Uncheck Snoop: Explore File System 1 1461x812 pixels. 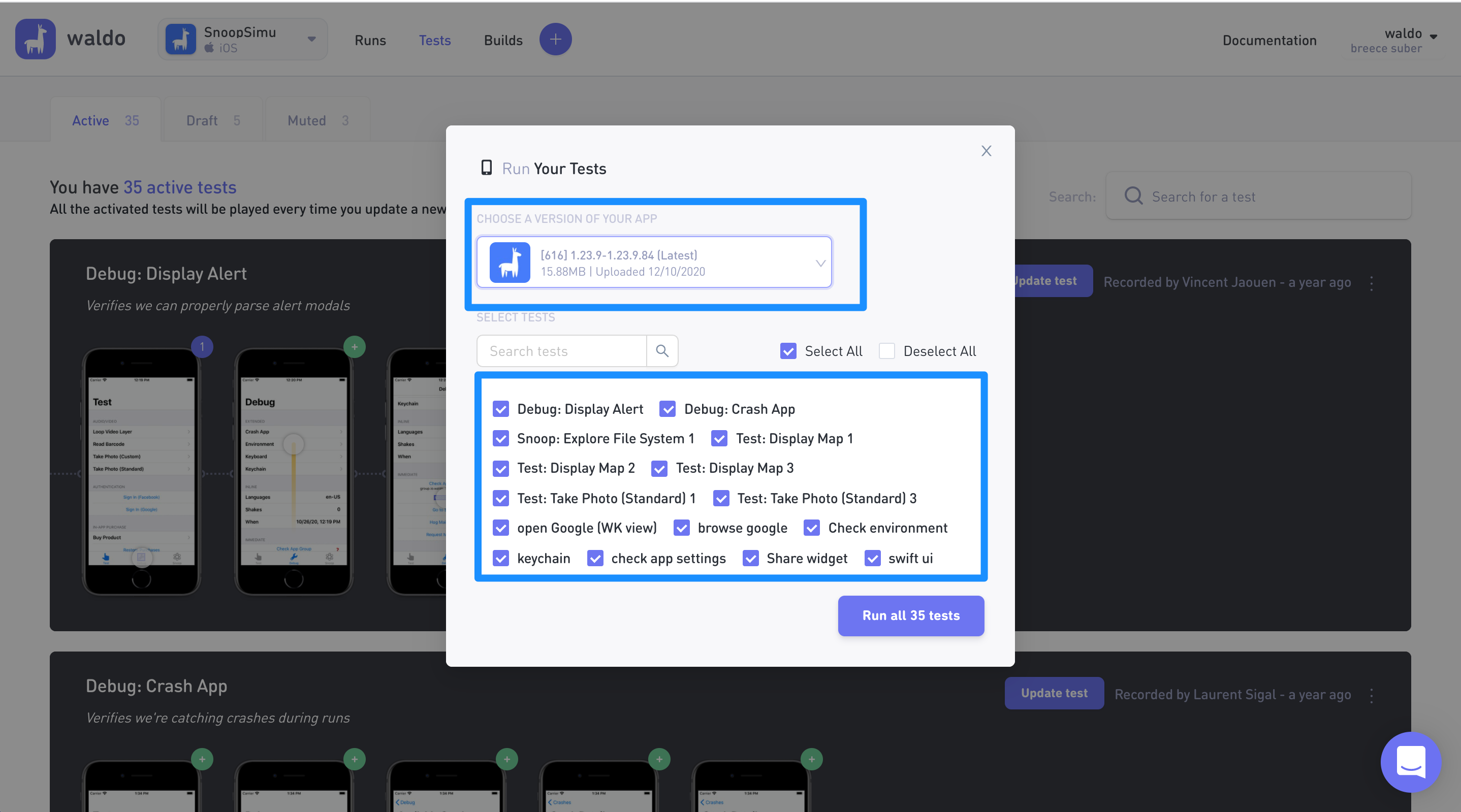click(x=501, y=438)
